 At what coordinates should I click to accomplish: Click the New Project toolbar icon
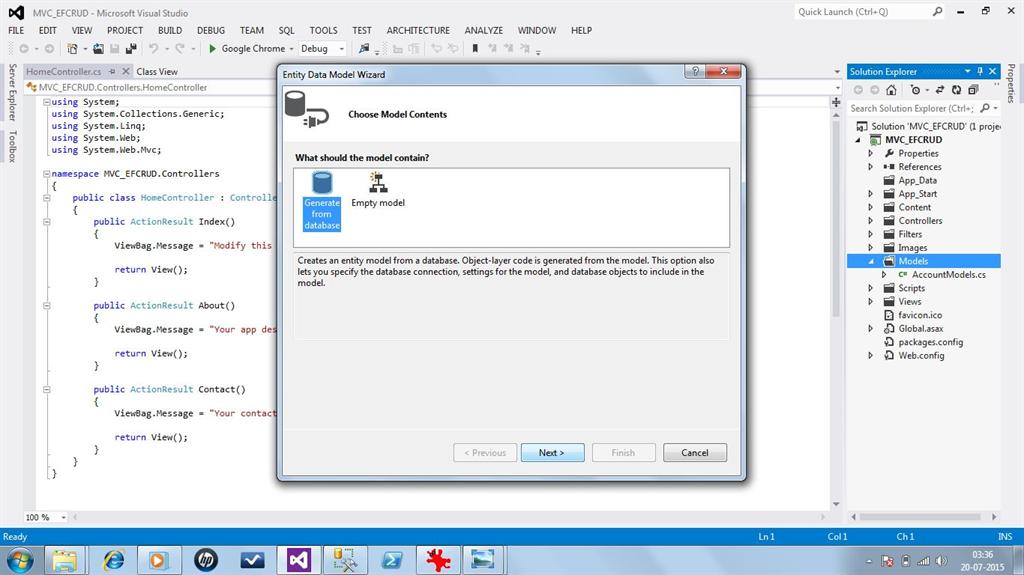[72, 48]
